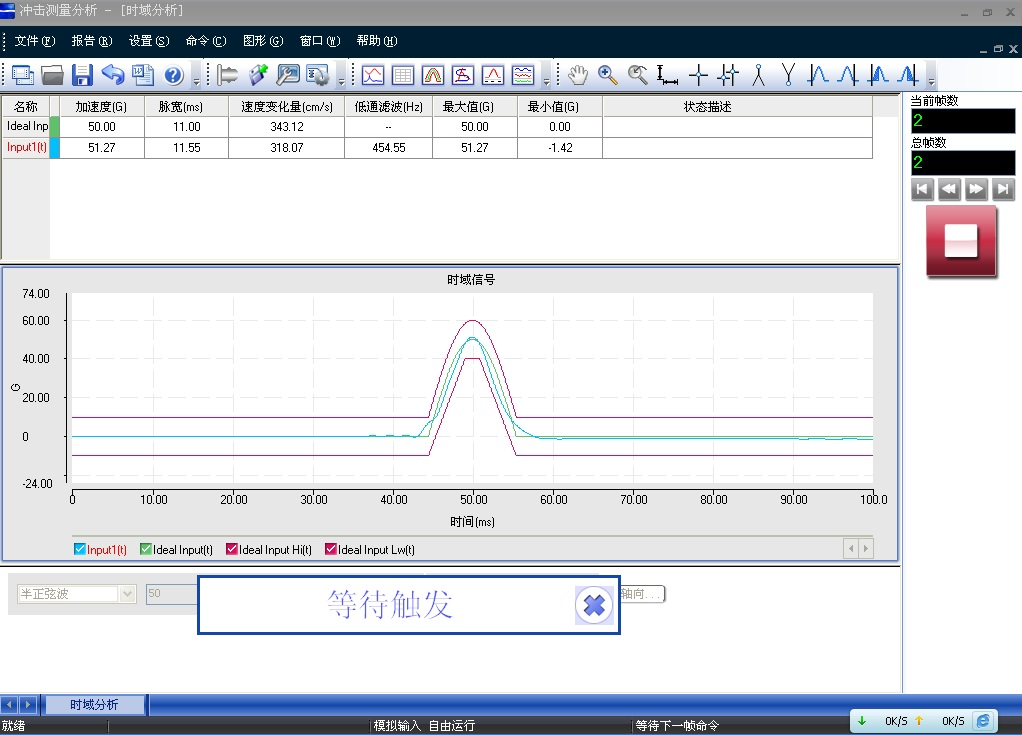This screenshot has height=735, width=1022.
Task: Click the table view icon in toolbar
Action: click(x=403, y=75)
